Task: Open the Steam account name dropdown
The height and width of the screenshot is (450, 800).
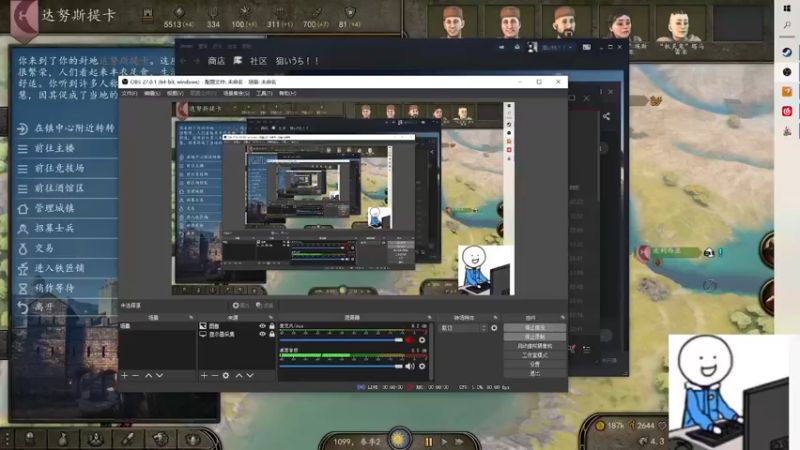Action: click(557, 47)
